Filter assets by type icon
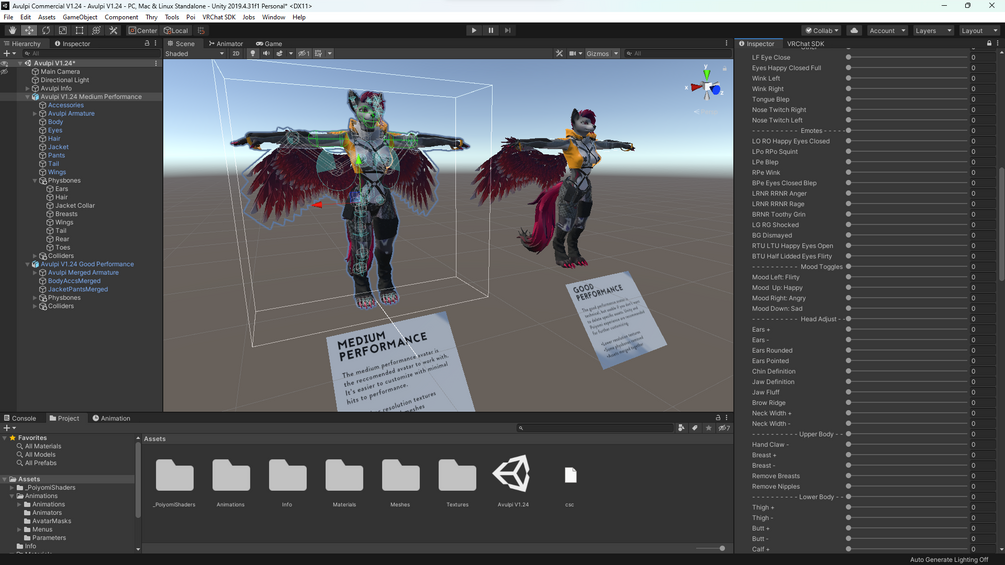 coord(681,428)
